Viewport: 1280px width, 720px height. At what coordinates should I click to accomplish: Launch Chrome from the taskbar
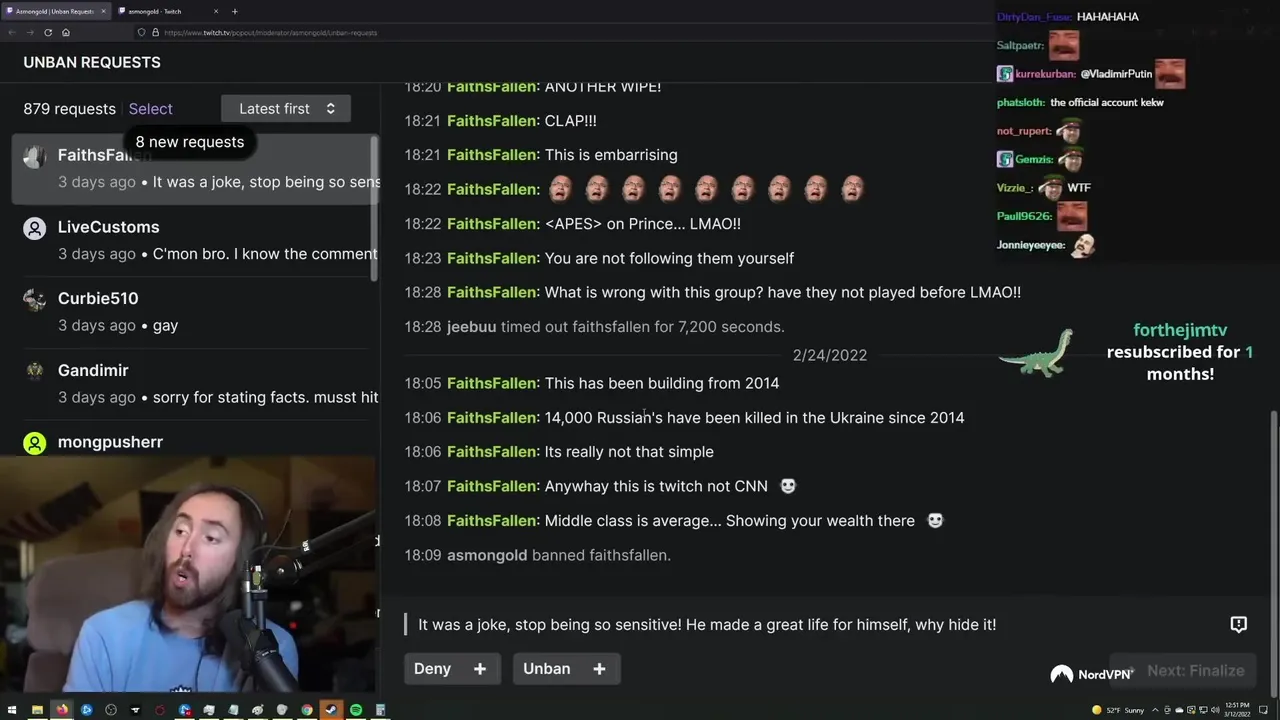click(307, 710)
